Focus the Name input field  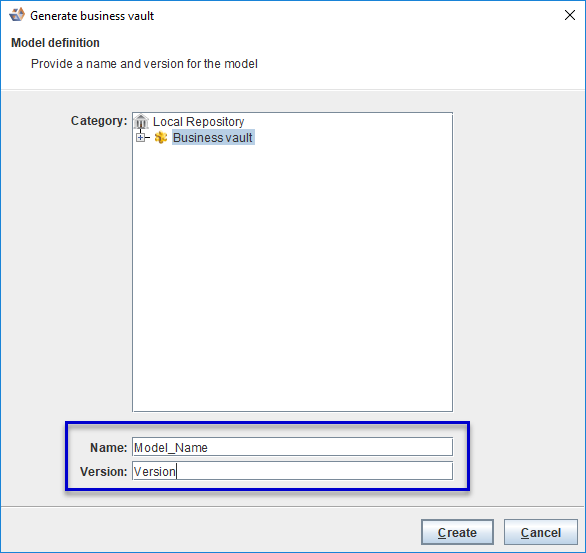[x=292, y=447]
